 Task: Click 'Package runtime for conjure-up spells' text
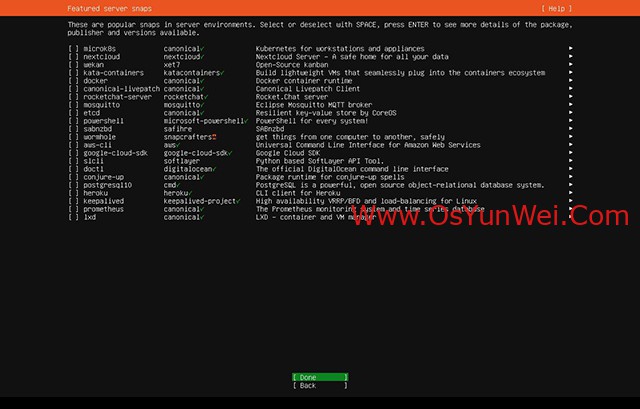coord(330,177)
